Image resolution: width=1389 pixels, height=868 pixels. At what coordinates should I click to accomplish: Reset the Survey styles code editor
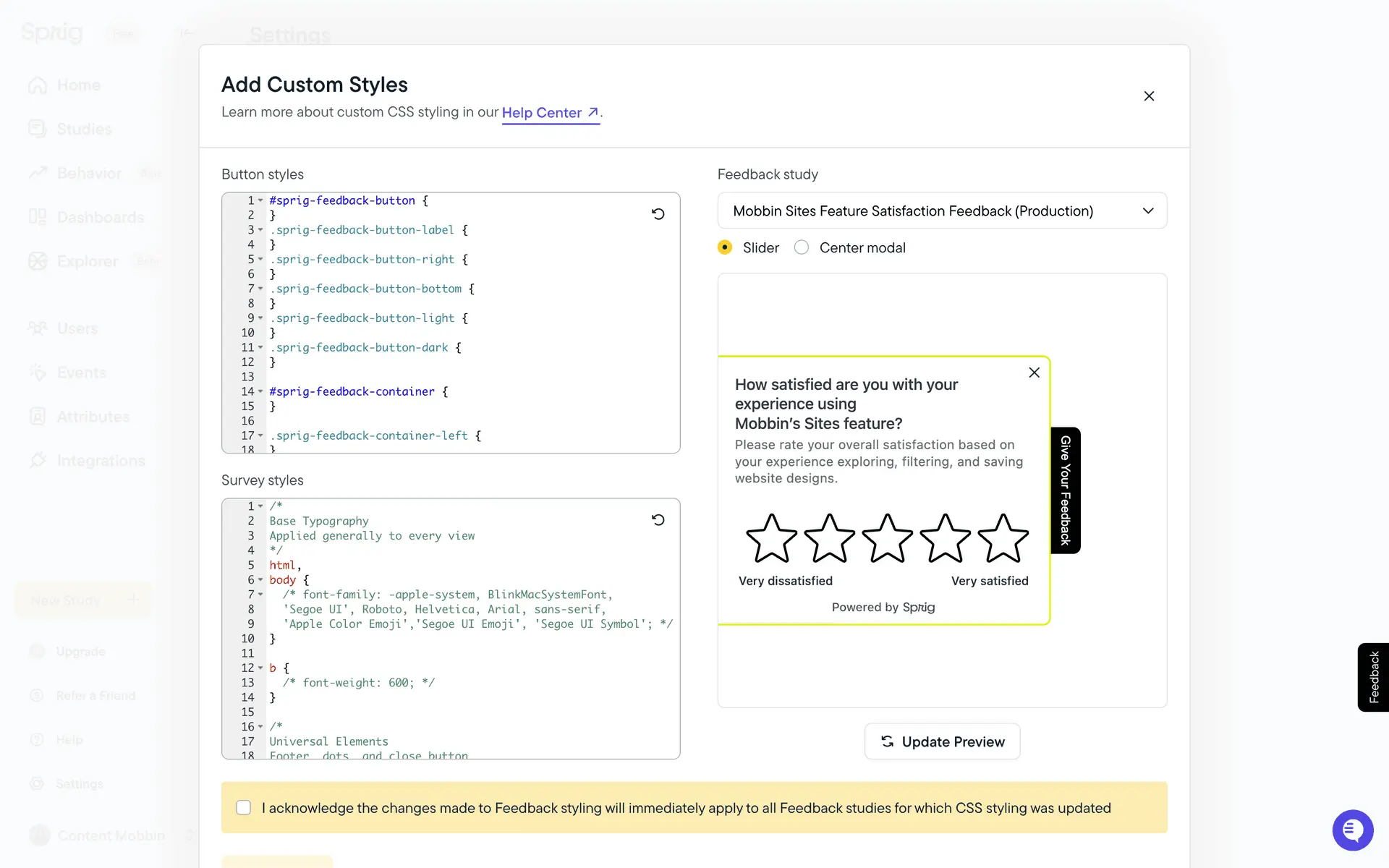[x=658, y=520]
